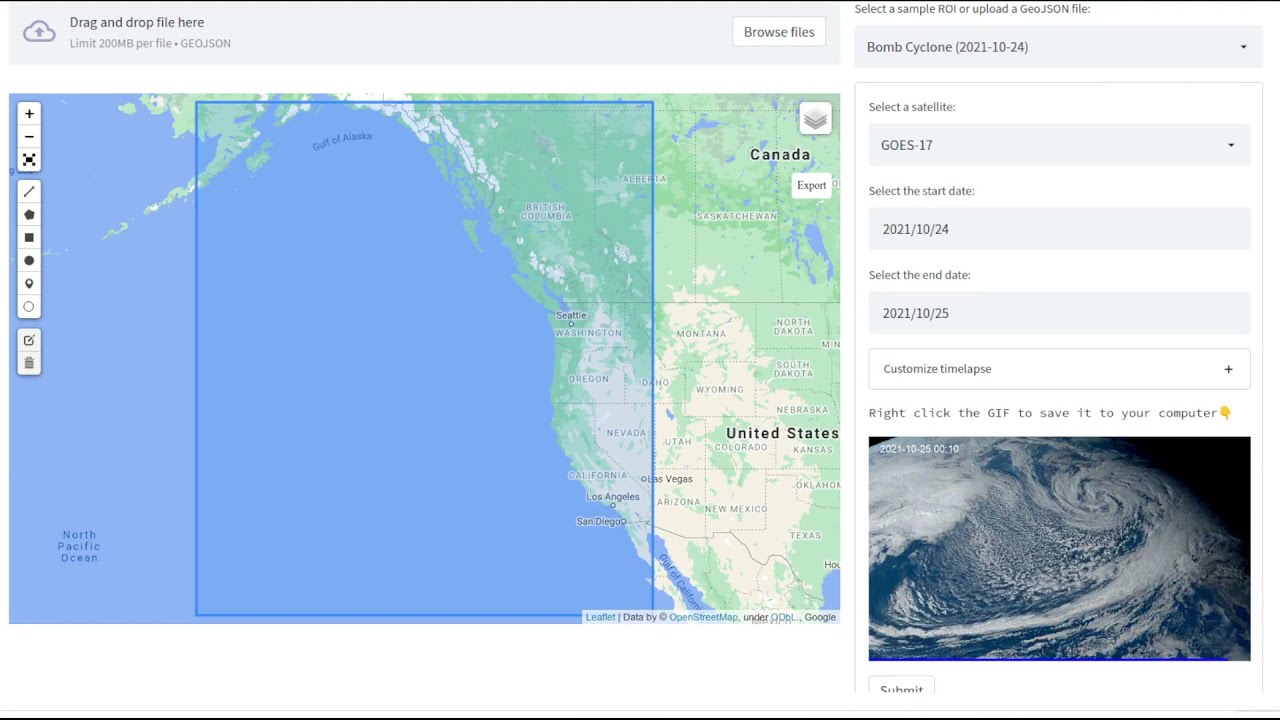Click the NEVADA state label
This screenshot has width=1280, height=720.
627,433
